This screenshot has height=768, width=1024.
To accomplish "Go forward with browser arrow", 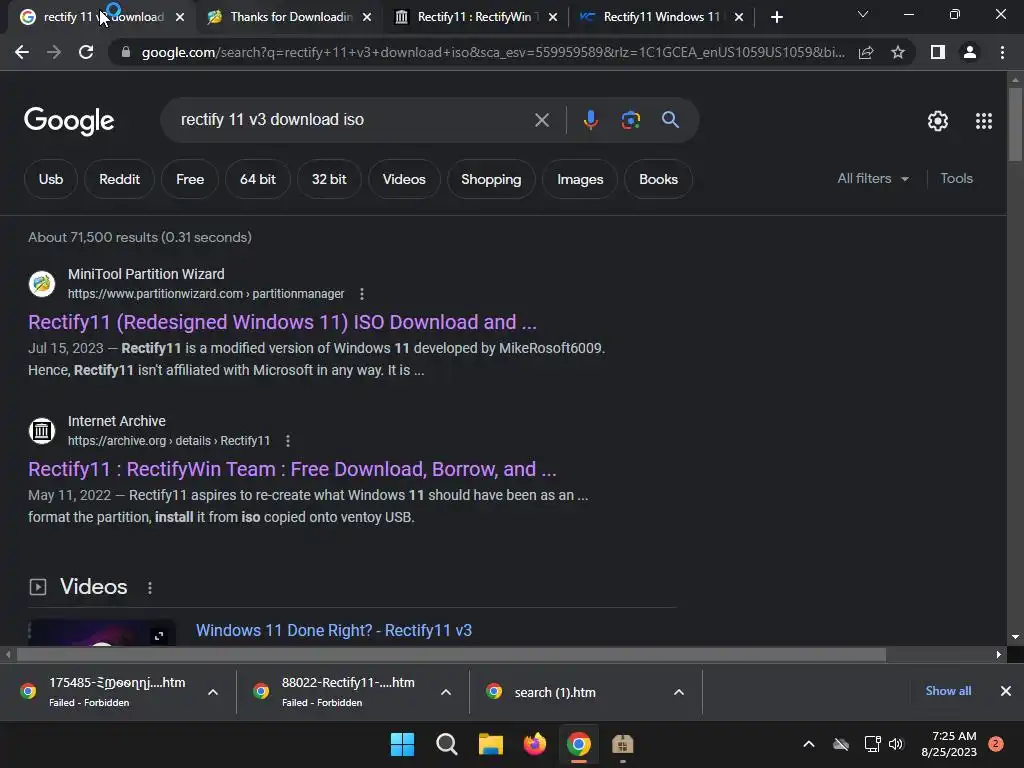I will click(x=54, y=52).
